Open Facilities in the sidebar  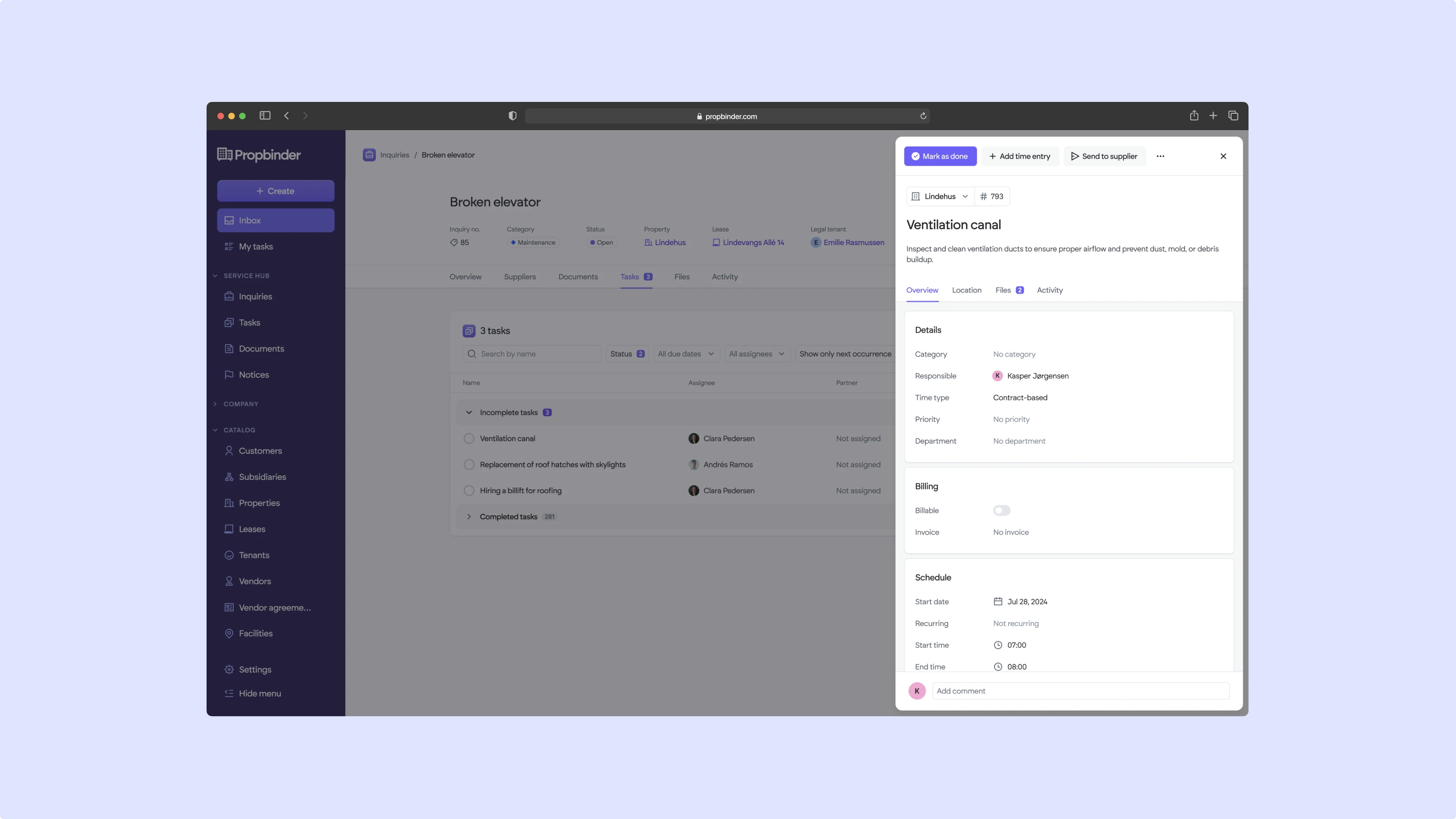coord(255,633)
